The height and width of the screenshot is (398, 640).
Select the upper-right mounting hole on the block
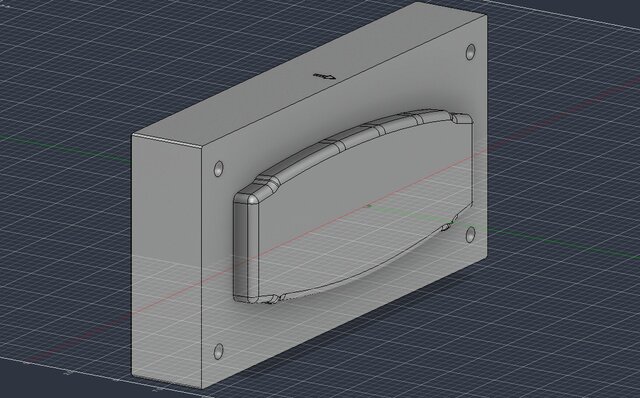(471, 52)
